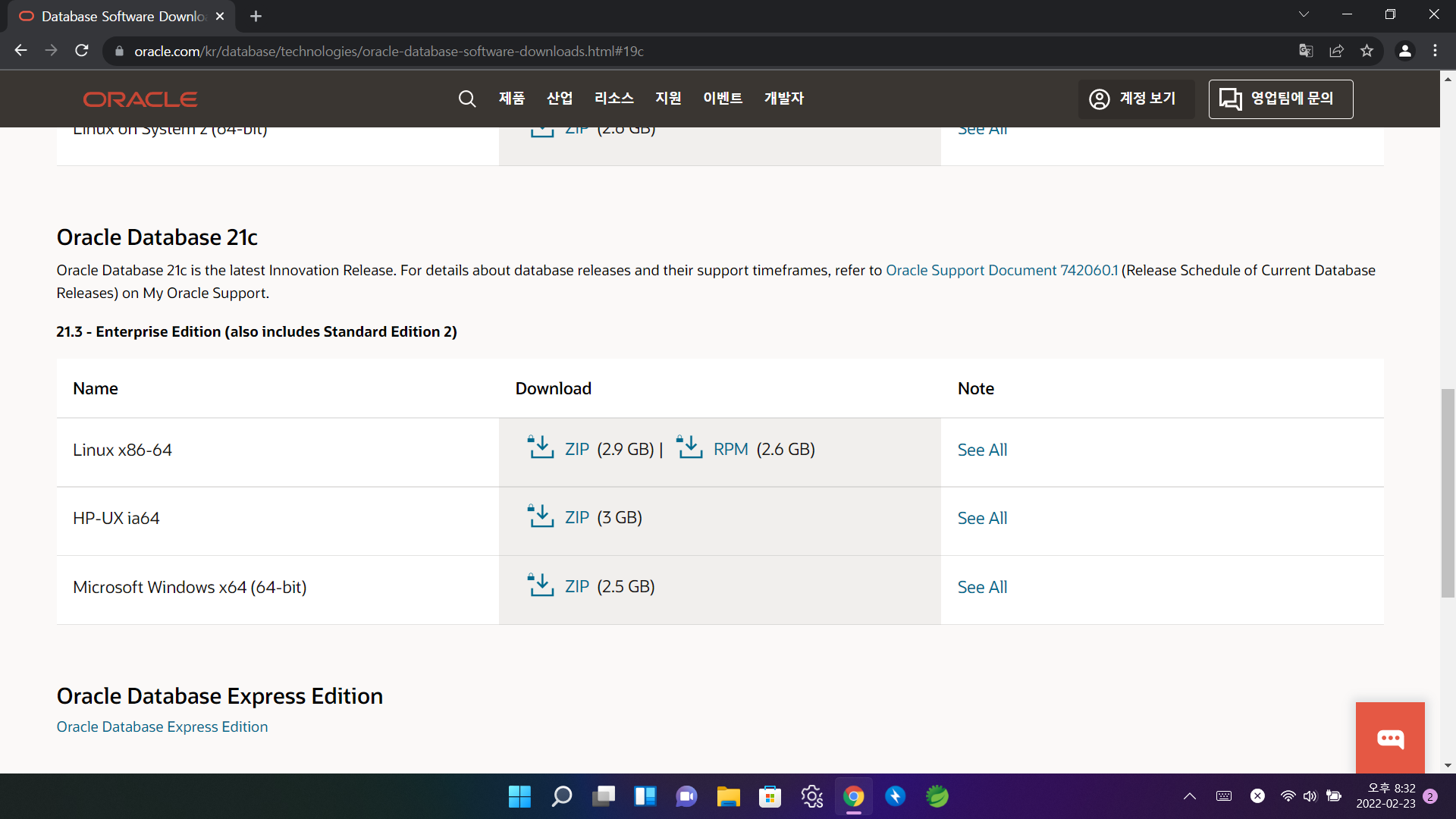Viewport: 1456px width, 819px height.
Task: Bookmark this page with star icon
Action: click(x=1367, y=51)
